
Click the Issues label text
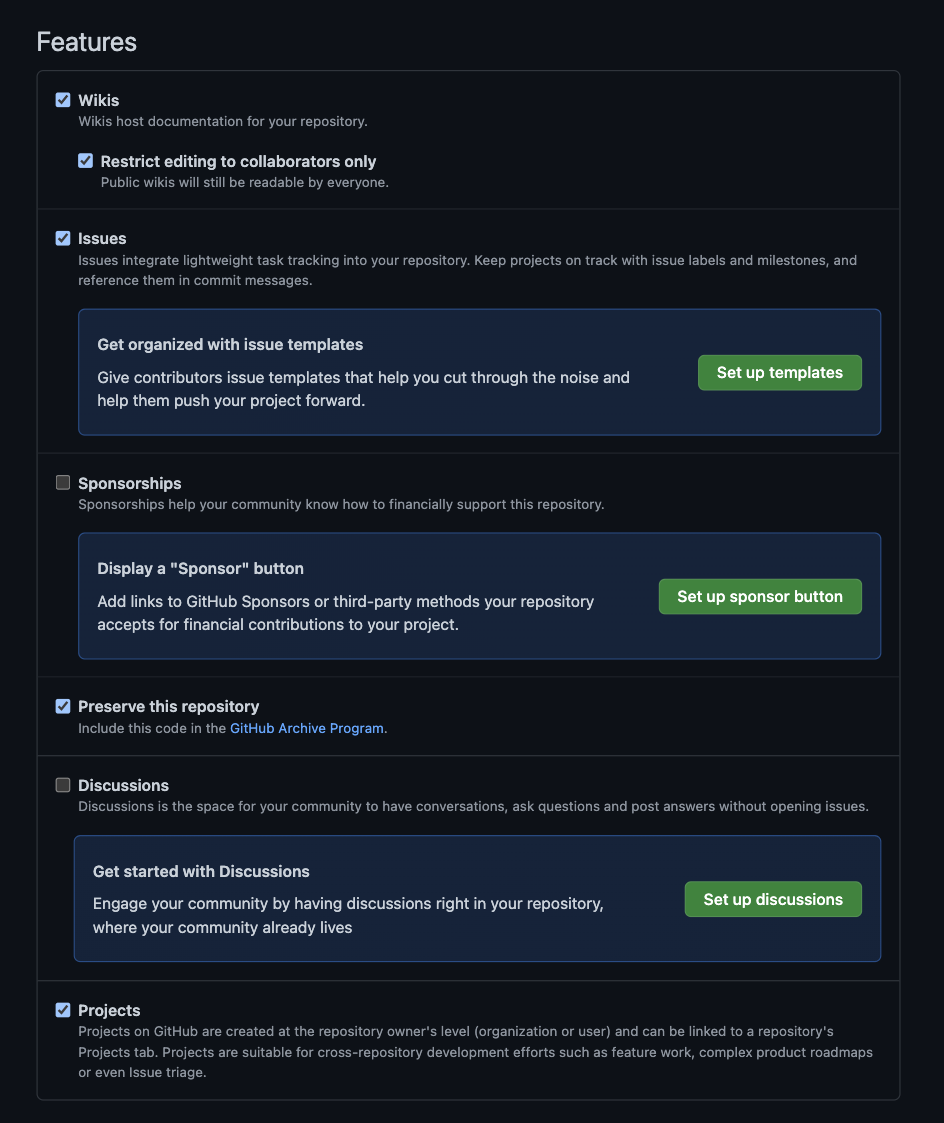click(102, 238)
